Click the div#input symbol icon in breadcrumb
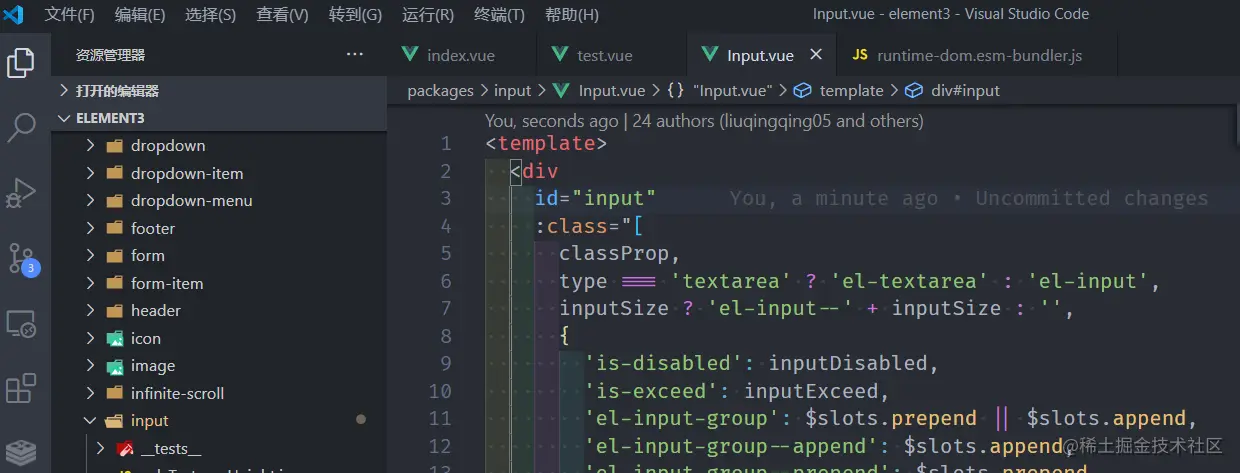Image resolution: width=1240 pixels, height=473 pixels. coord(913,90)
